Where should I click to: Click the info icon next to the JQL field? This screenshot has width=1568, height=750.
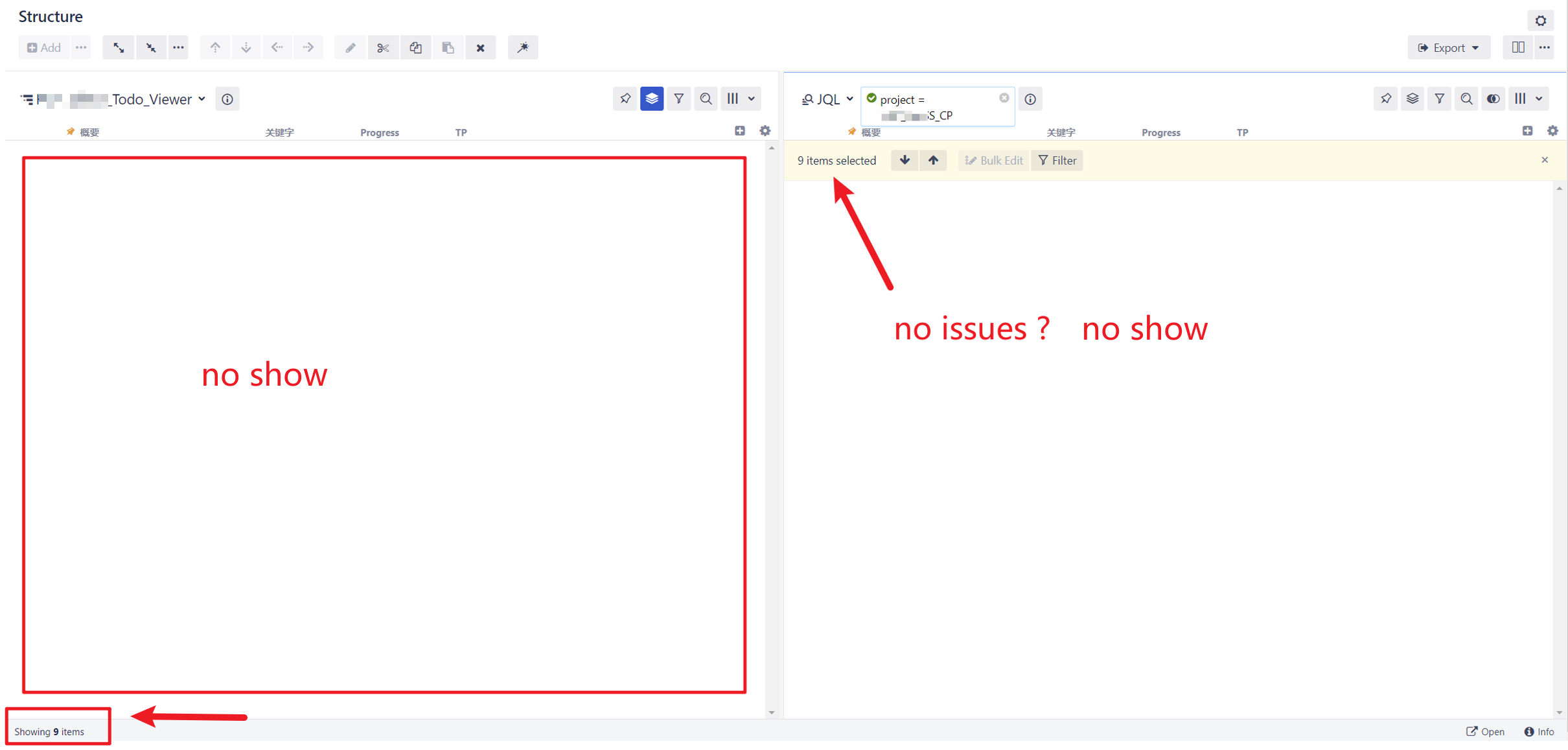[1030, 99]
